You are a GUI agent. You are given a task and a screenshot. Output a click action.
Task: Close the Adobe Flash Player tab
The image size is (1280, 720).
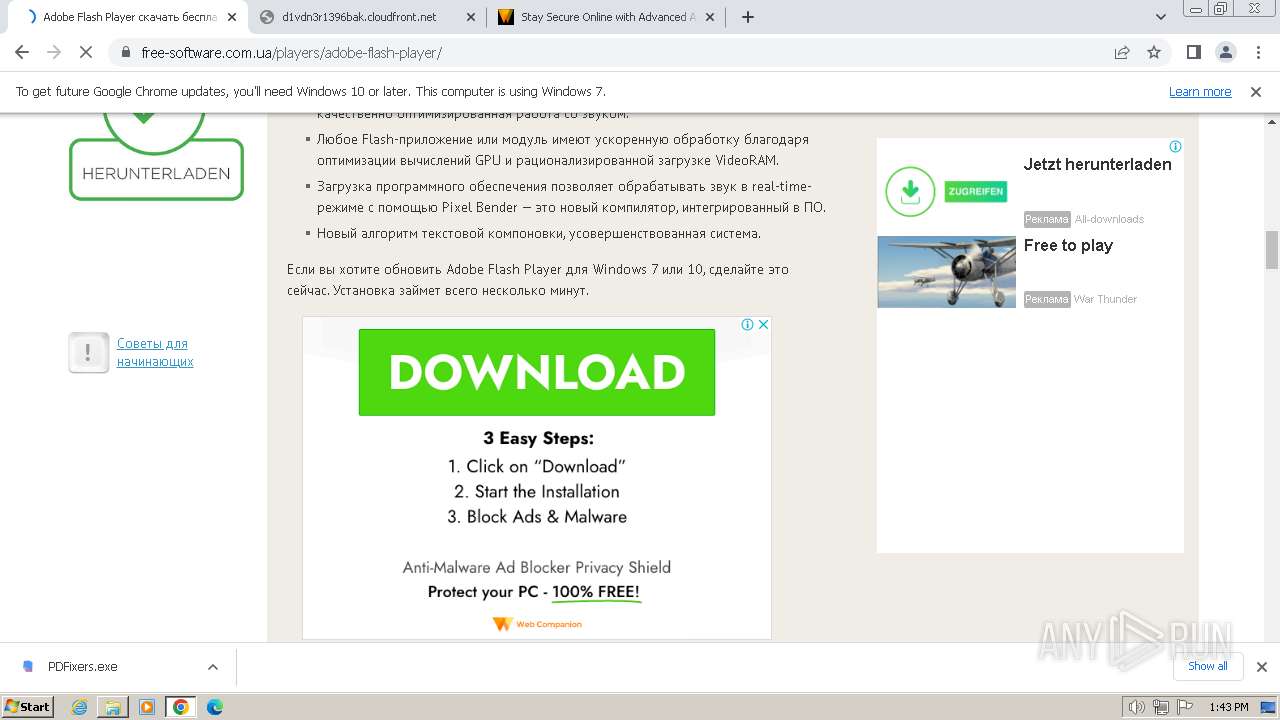point(231,17)
